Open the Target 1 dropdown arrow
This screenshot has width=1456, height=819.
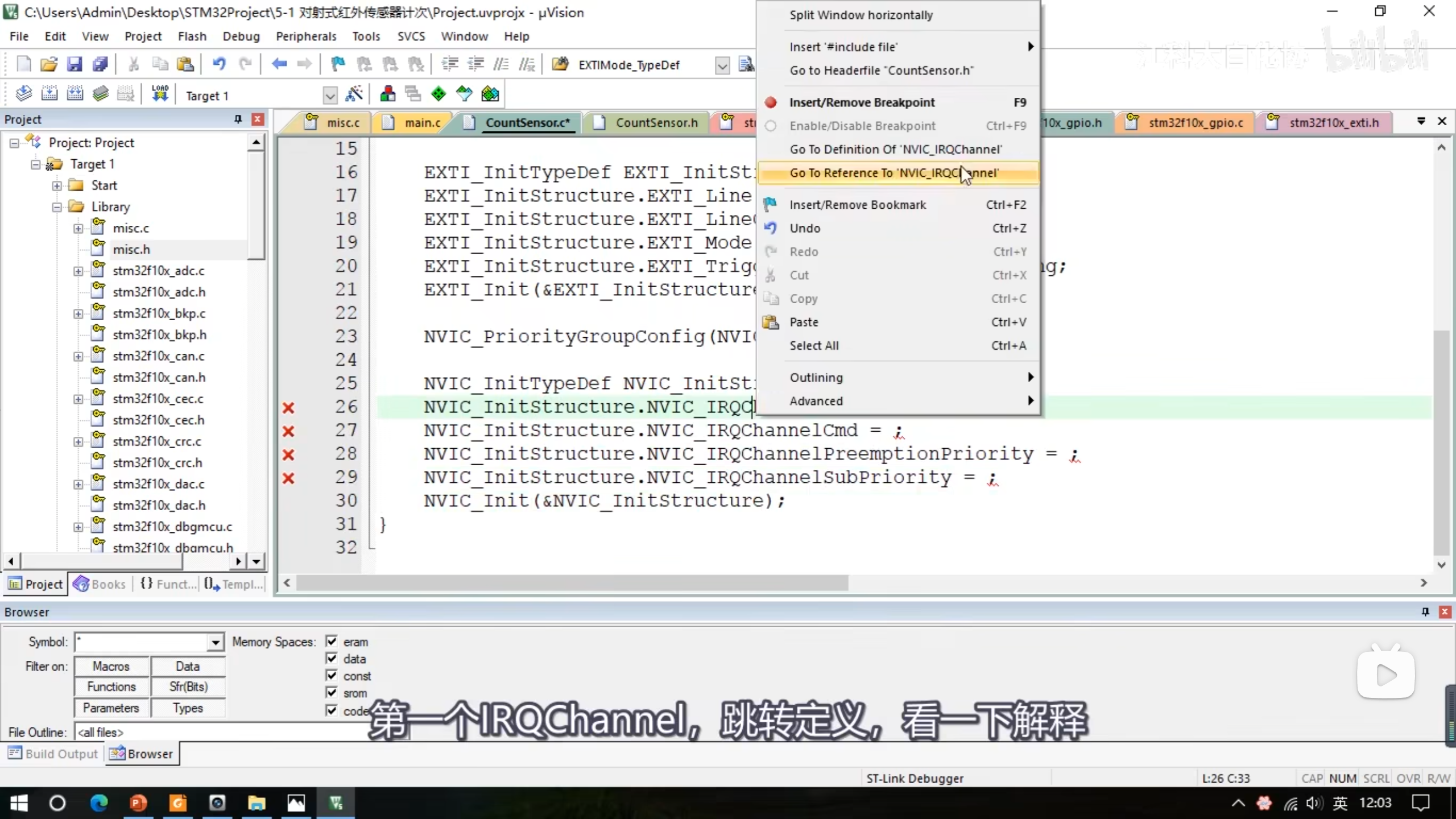(330, 96)
